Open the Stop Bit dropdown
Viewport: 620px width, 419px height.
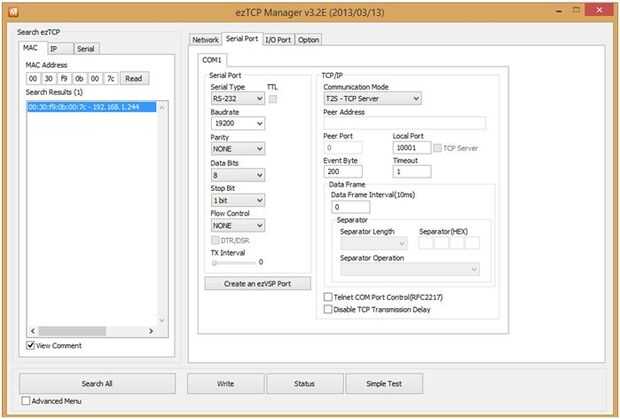click(238, 200)
